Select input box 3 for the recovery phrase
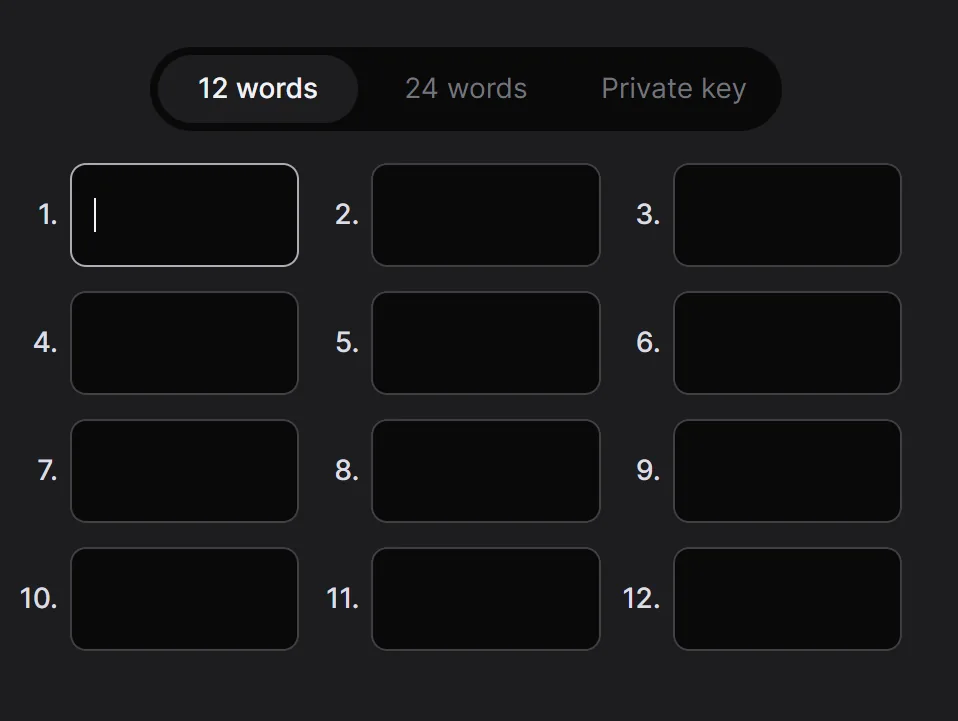This screenshot has width=958, height=721. tap(787, 215)
